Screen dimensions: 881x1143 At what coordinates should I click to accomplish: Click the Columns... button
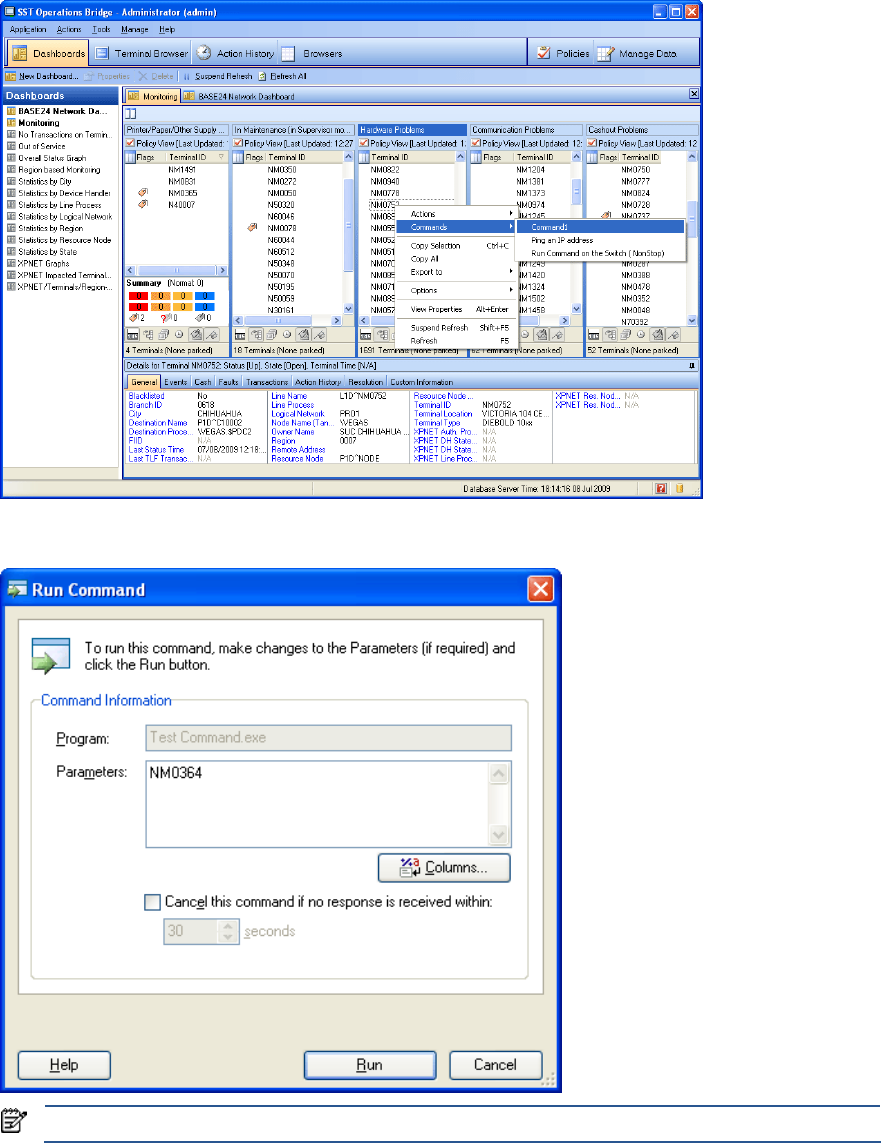(x=444, y=867)
